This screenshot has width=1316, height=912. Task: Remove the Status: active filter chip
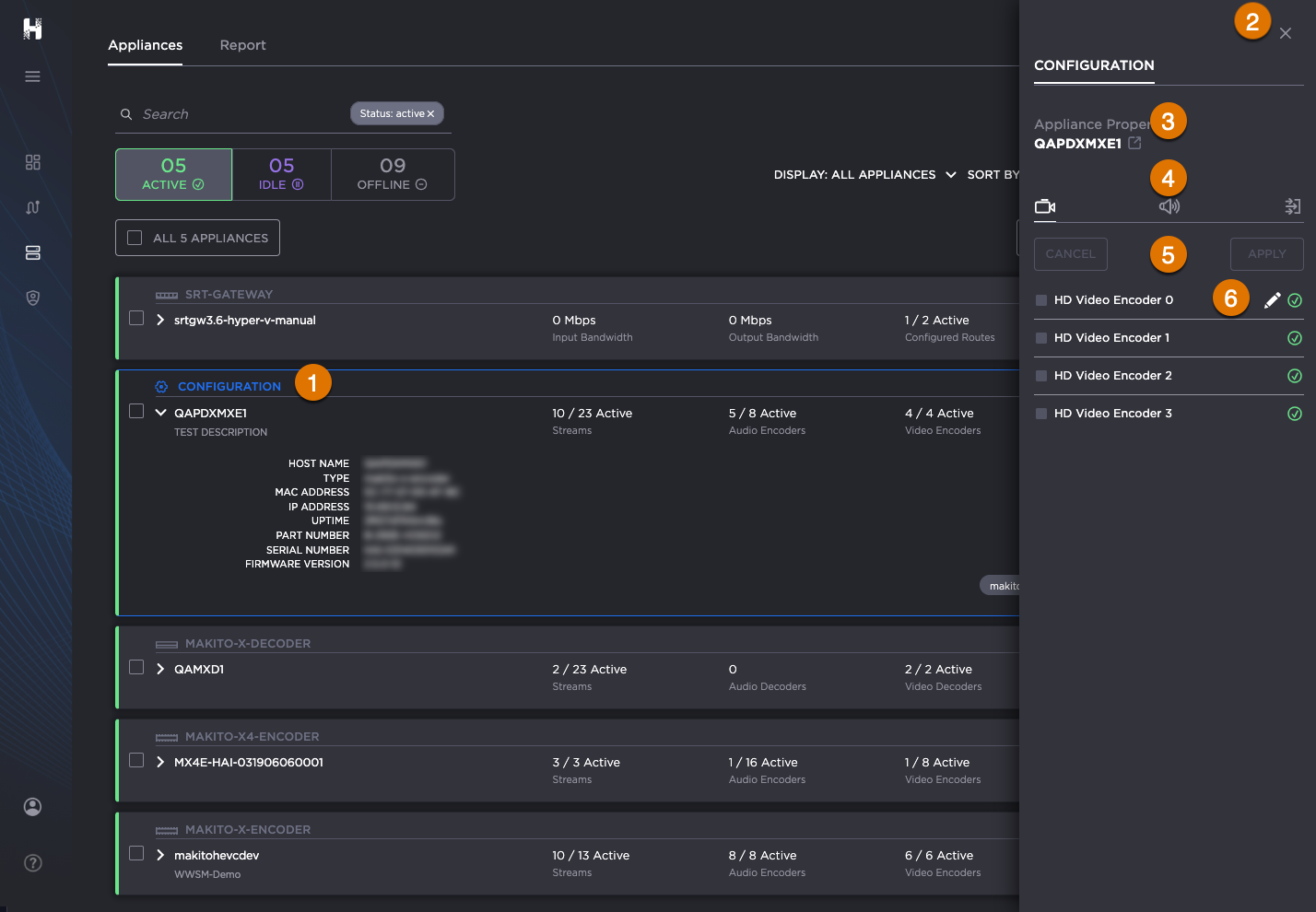pos(430,114)
